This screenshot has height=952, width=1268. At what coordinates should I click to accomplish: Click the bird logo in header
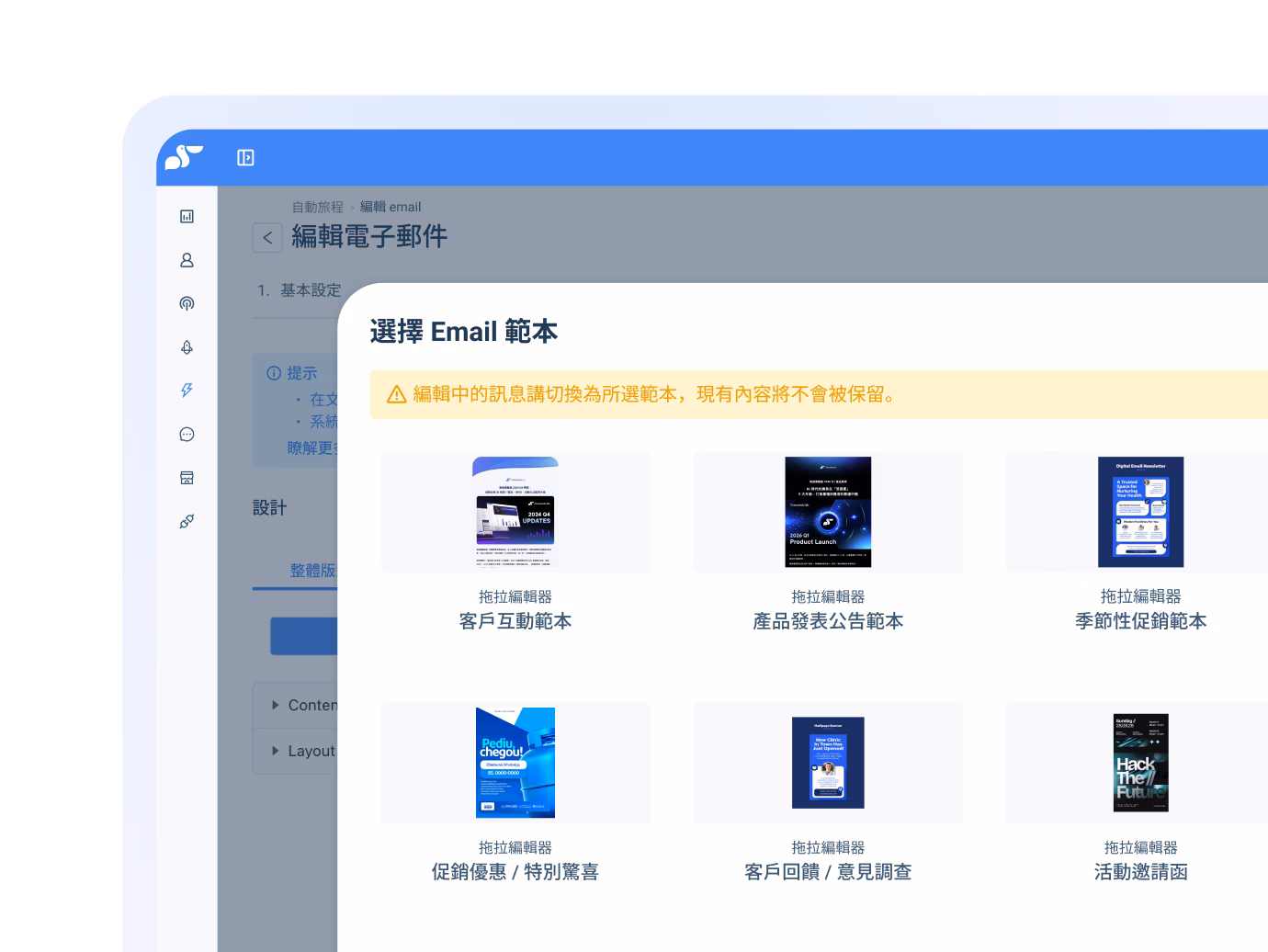[x=184, y=157]
